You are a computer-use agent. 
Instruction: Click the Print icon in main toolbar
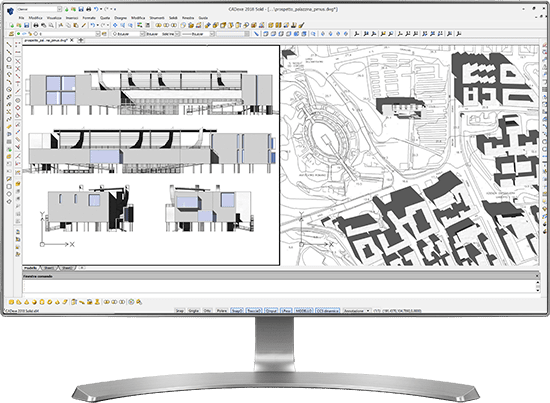pos(36,25)
